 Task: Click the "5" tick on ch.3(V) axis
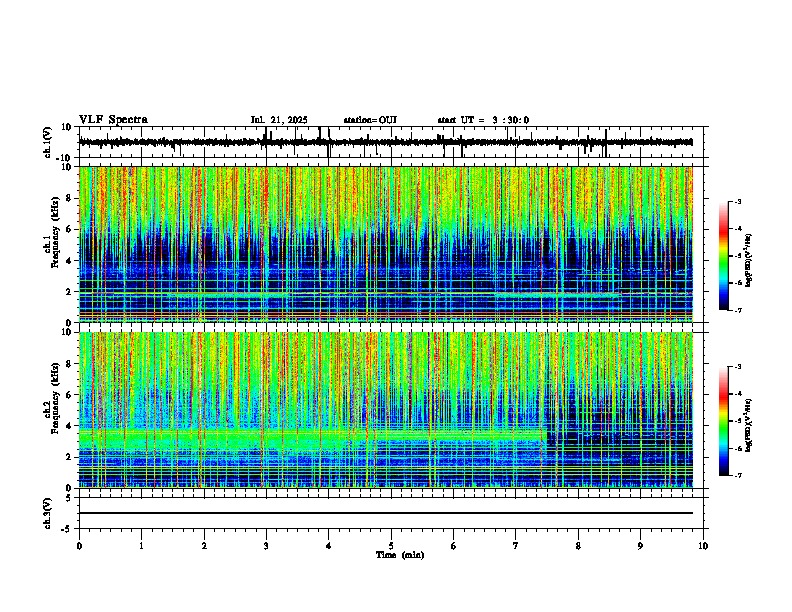(70, 497)
